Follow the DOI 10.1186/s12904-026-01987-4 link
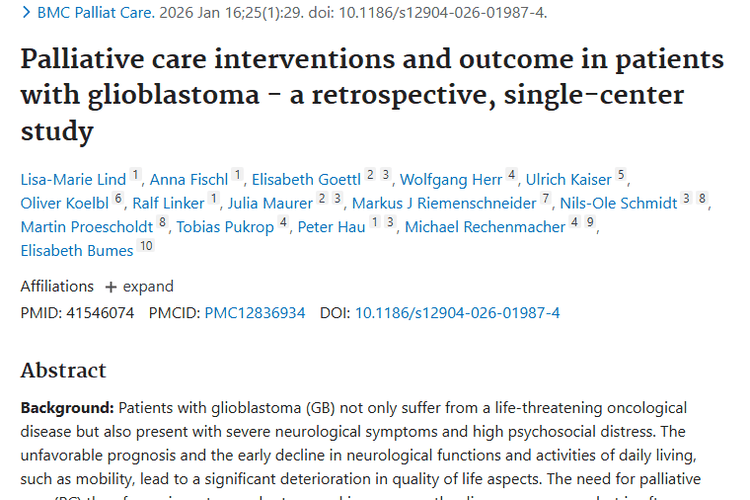 tap(457, 313)
